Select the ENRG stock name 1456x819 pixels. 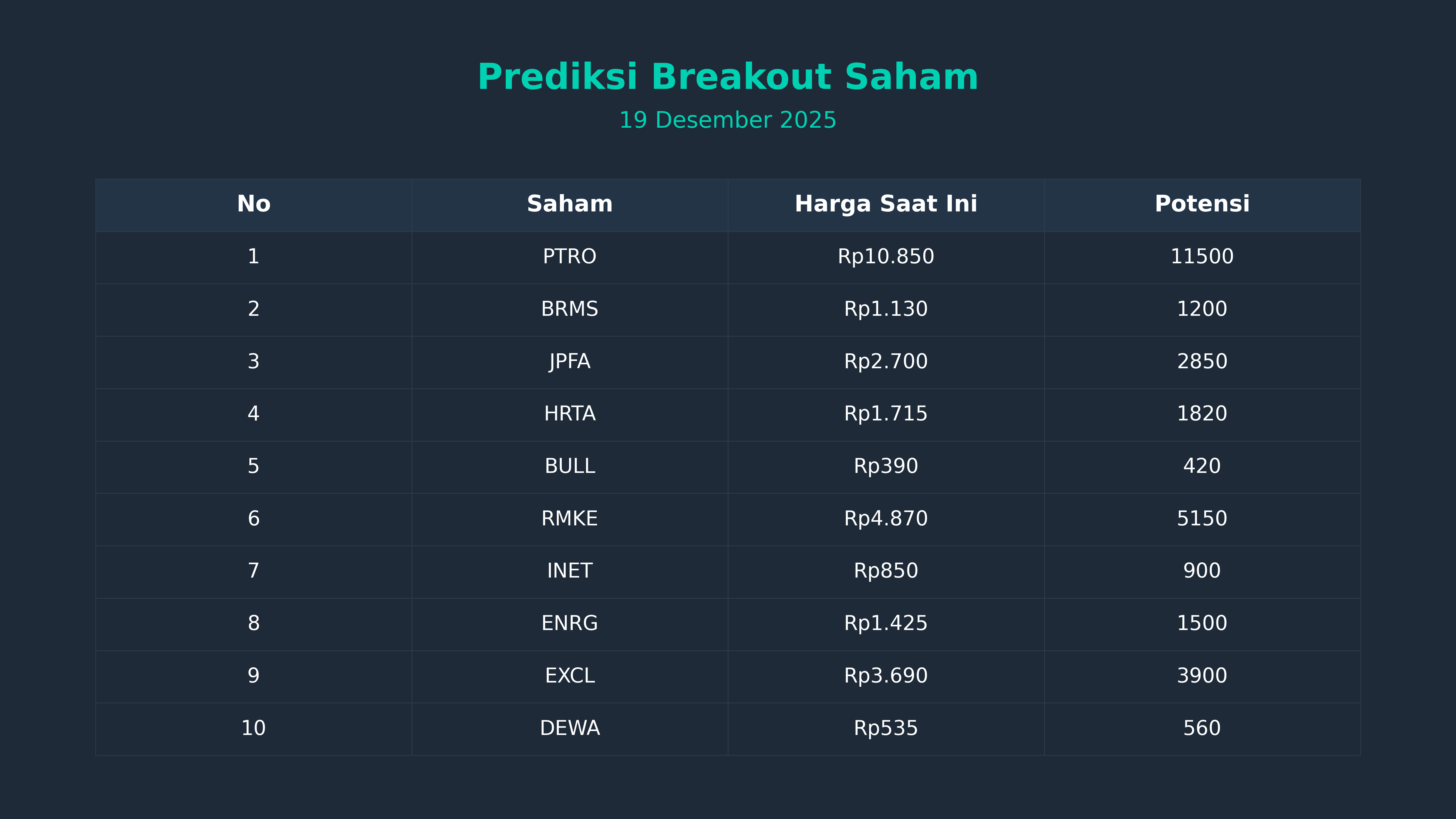(x=570, y=623)
